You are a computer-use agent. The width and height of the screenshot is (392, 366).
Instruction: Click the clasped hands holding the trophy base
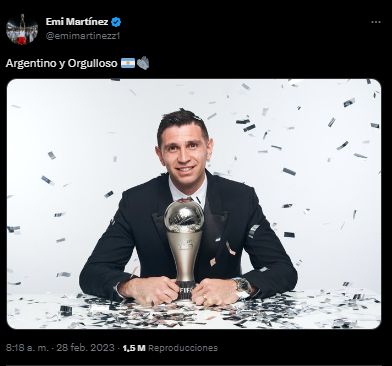click(184, 291)
